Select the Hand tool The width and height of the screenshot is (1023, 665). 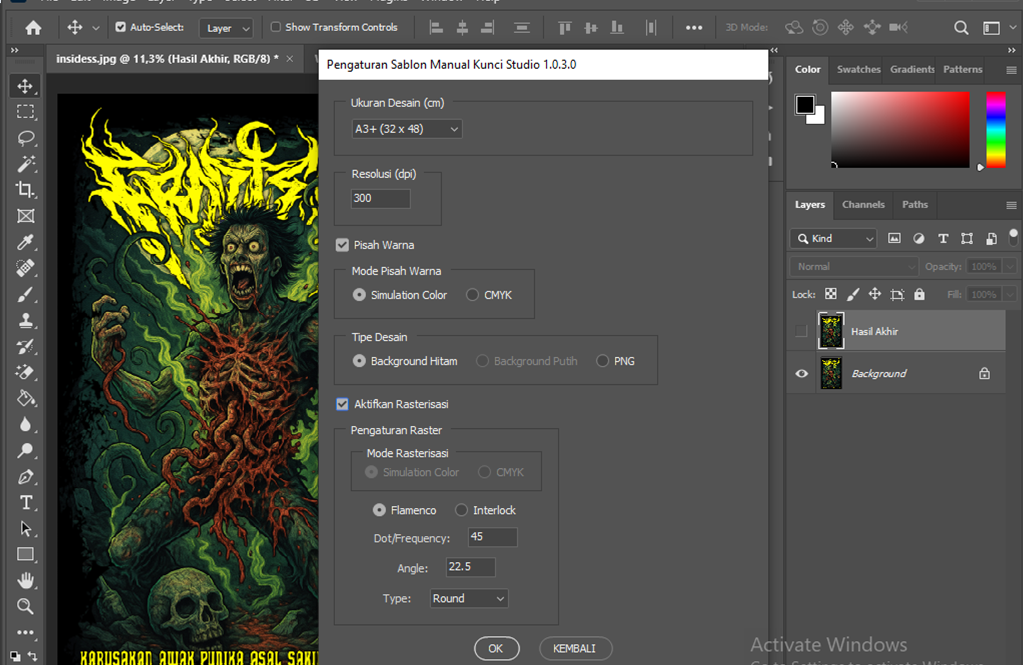coord(26,580)
